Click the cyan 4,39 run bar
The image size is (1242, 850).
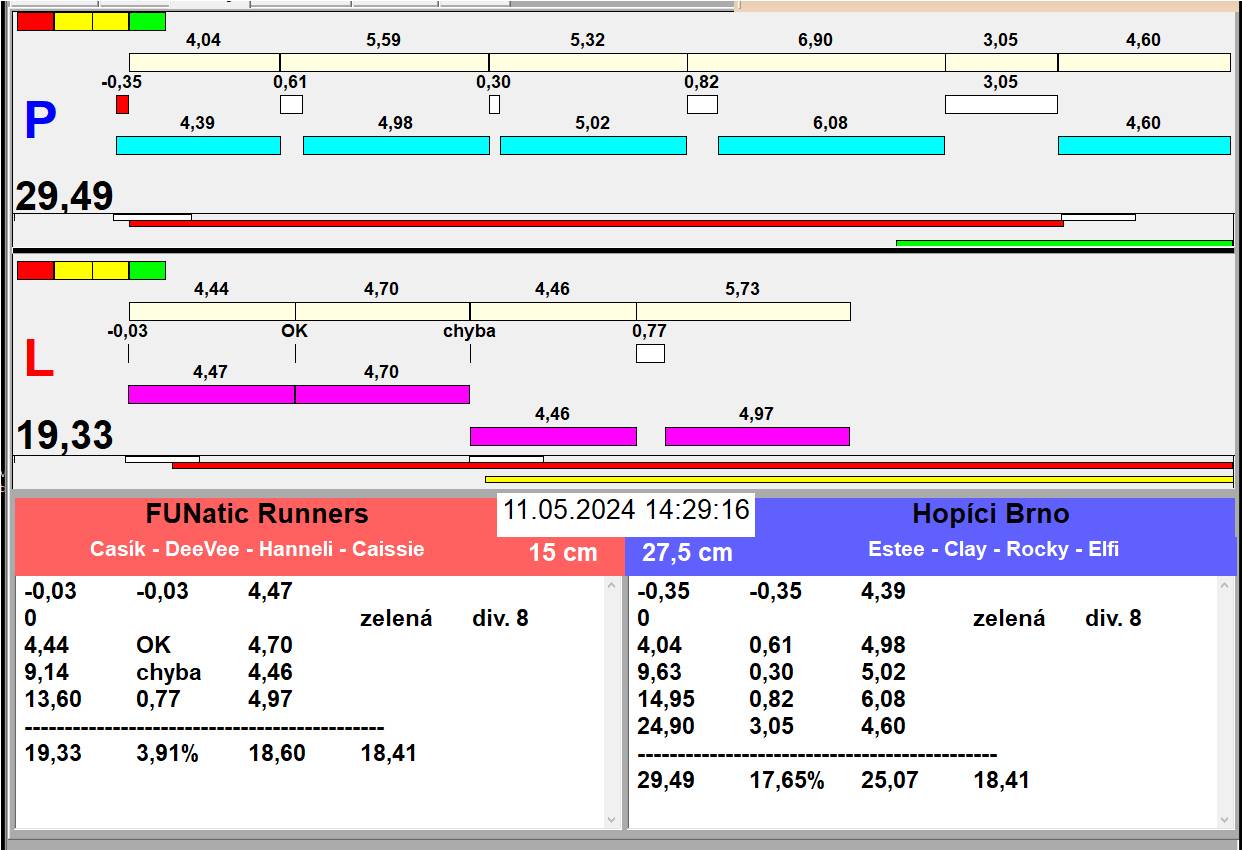[x=198, y=145]
